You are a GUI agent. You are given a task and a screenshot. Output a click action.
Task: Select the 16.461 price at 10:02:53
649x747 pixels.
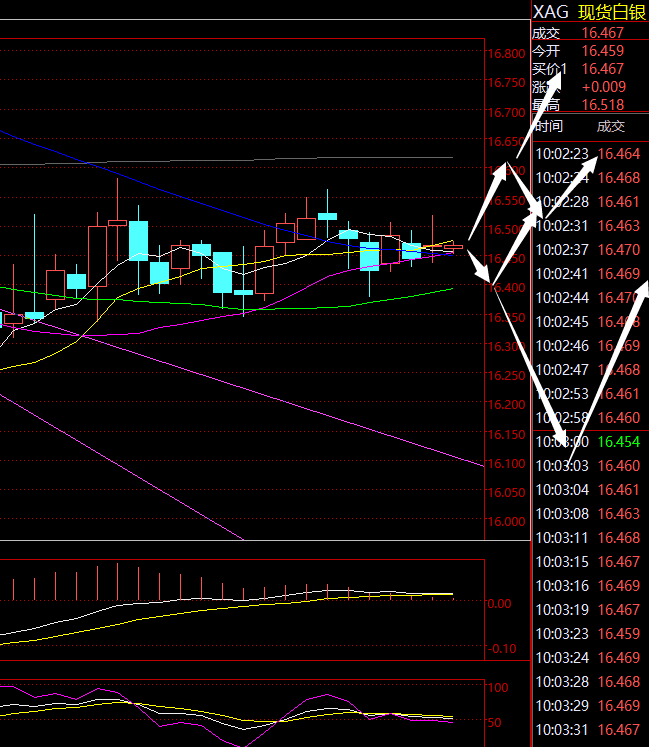tap(619, 394)
